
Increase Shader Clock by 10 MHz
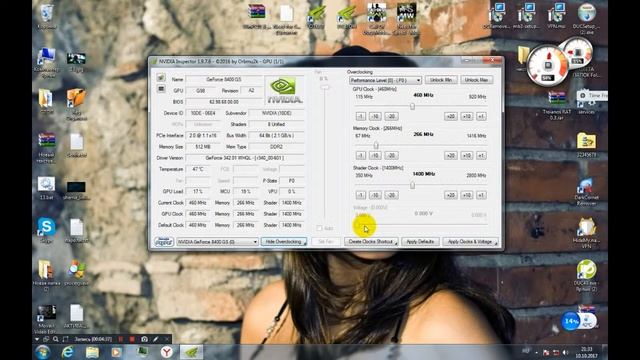467,195
